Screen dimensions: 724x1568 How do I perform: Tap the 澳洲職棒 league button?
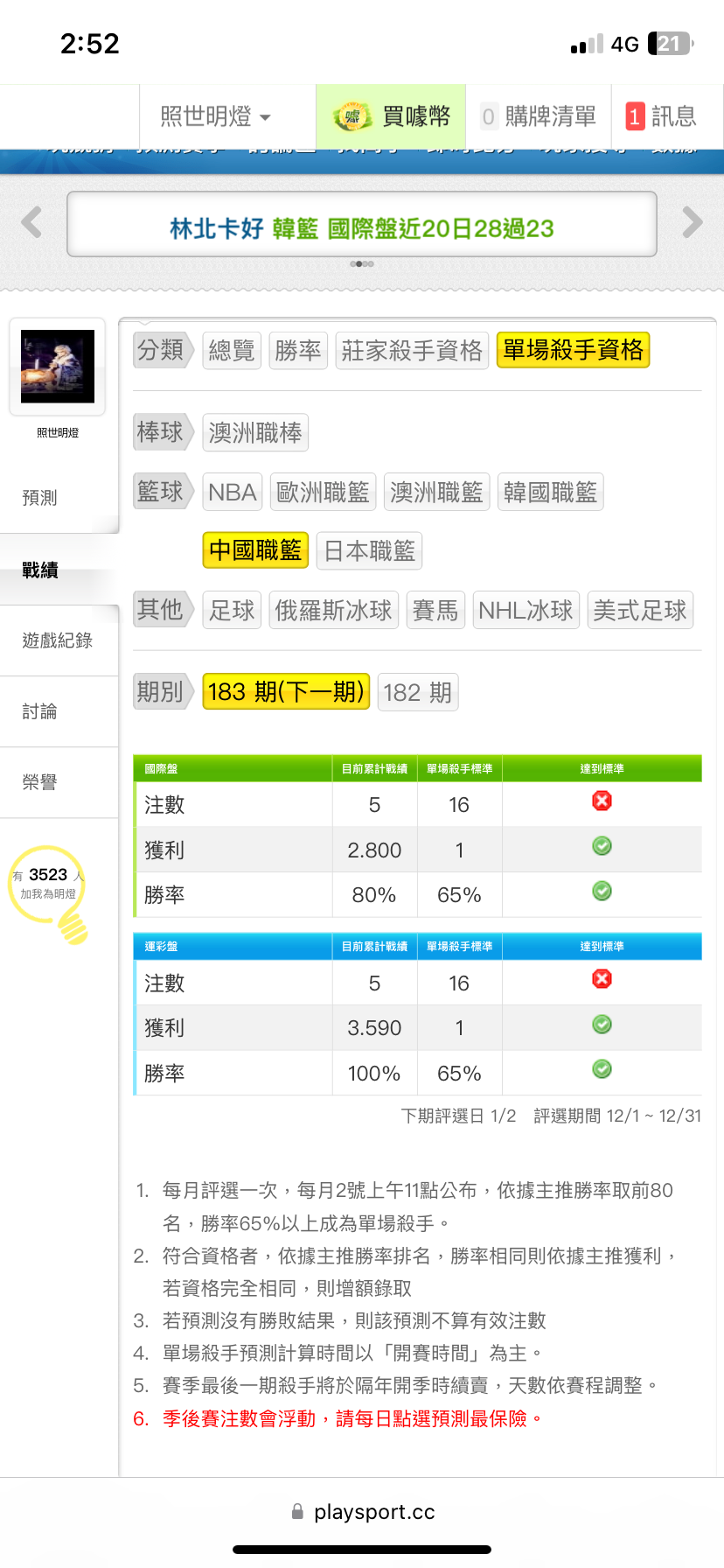[x=255, y=433]
